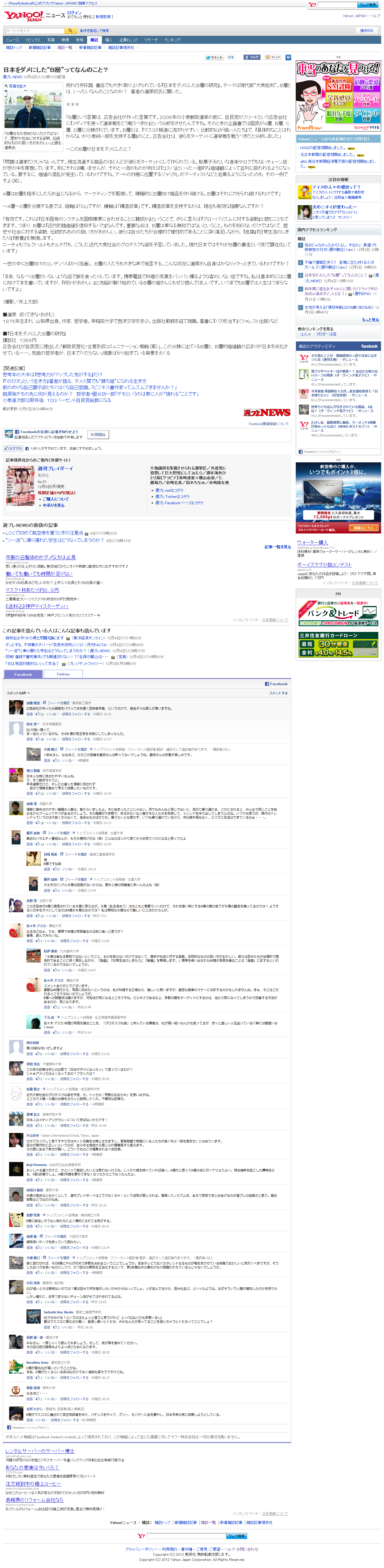Screen dimensions: 384x1568
Task: Click the もっと見る link in access ranking
Action: (x=371, y=320)
